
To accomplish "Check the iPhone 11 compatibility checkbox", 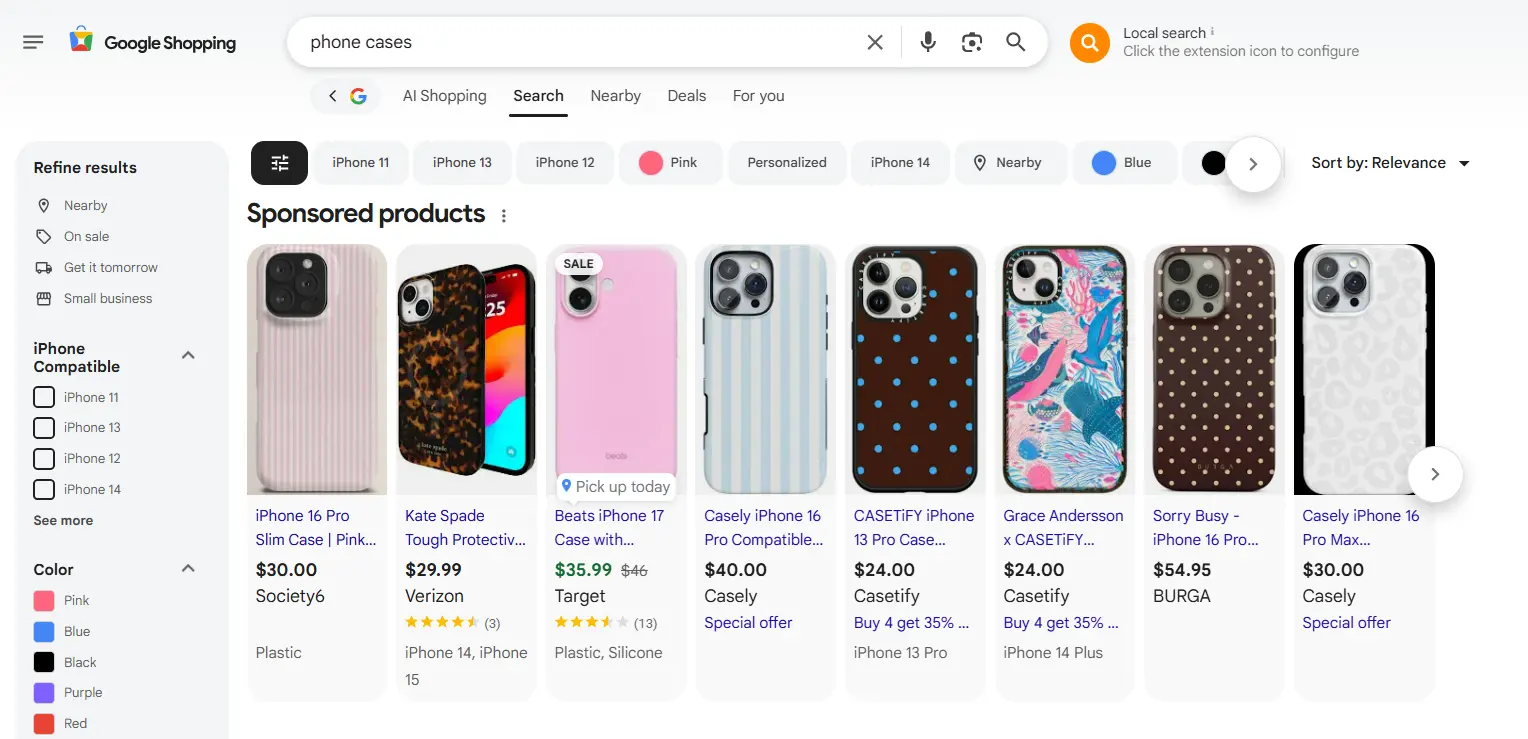I will [x=44, y=397].
